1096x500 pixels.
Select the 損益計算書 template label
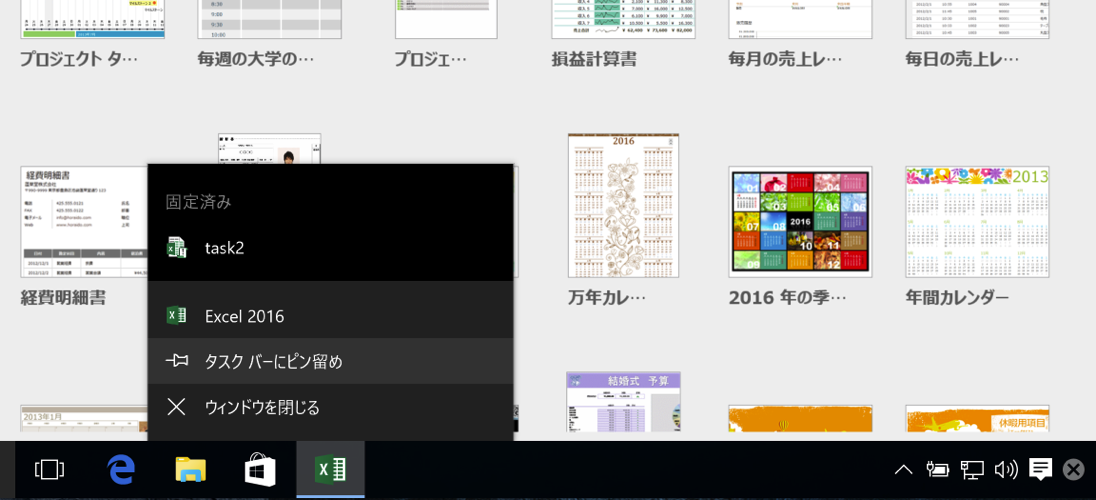coord(594,59)
